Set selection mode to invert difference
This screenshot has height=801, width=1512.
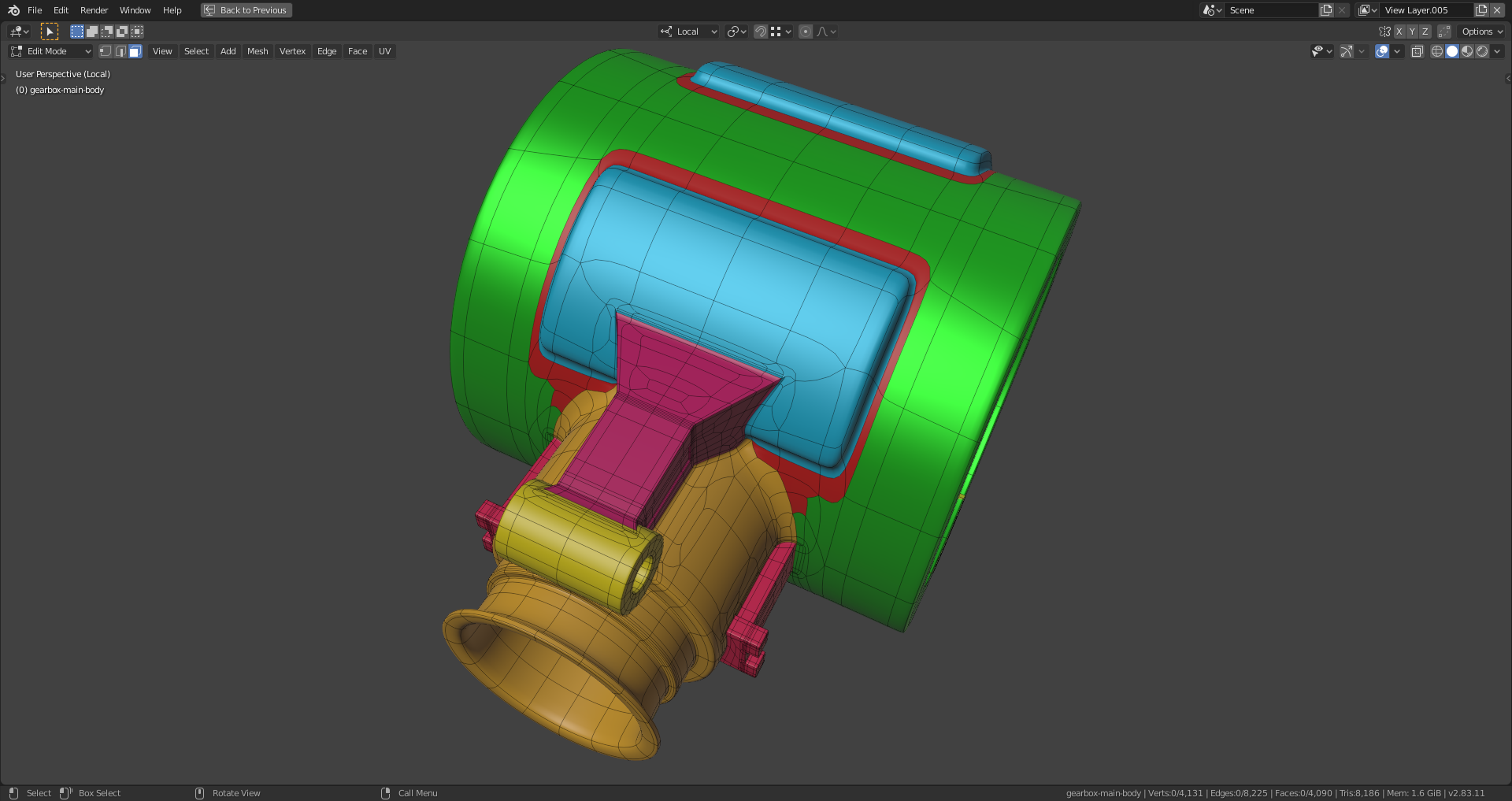pos(121,32)
